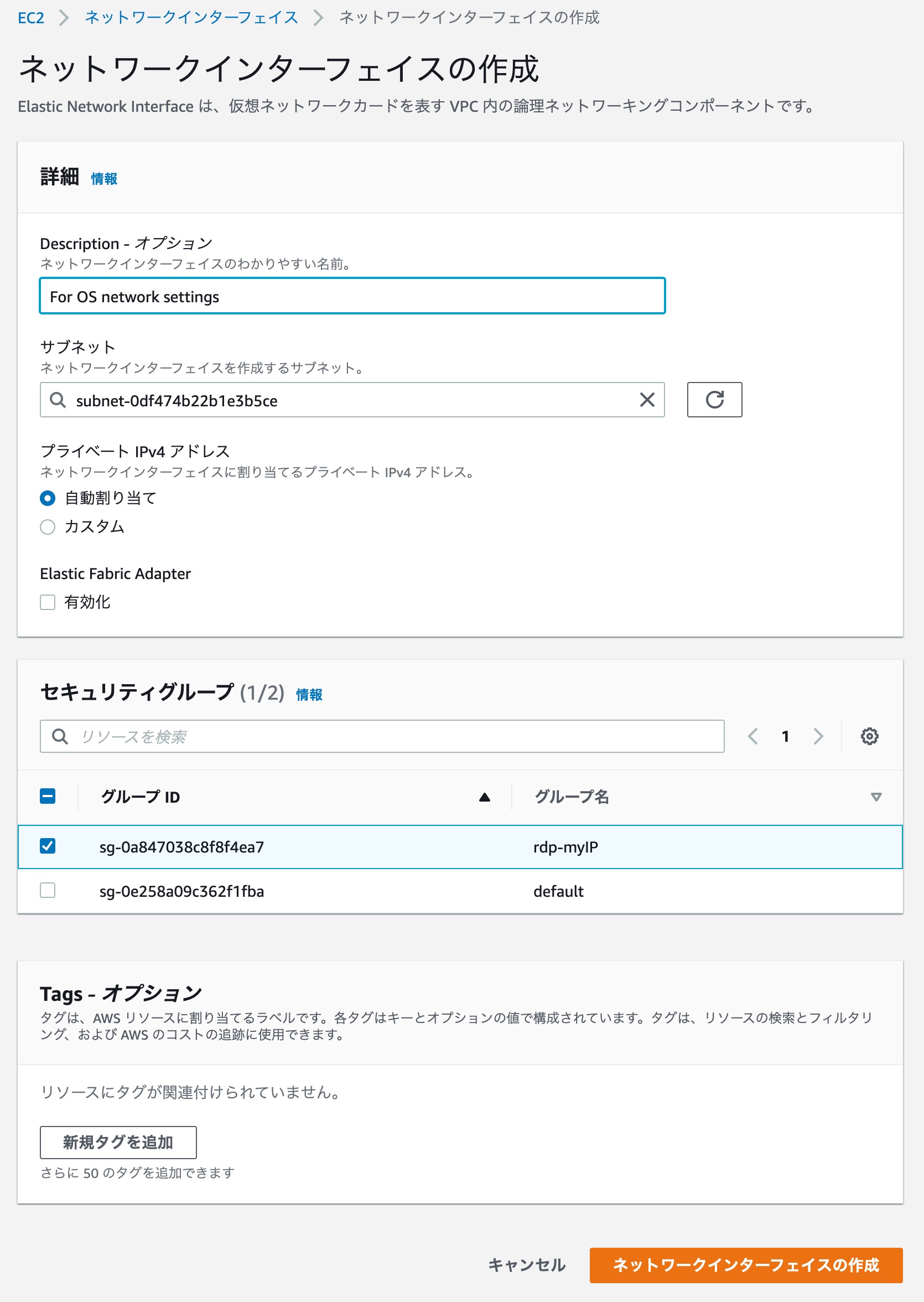This screenshot has width=924, height=1302.
Task: Clear the selected subnet with X icon
Action: pos(647,400)
